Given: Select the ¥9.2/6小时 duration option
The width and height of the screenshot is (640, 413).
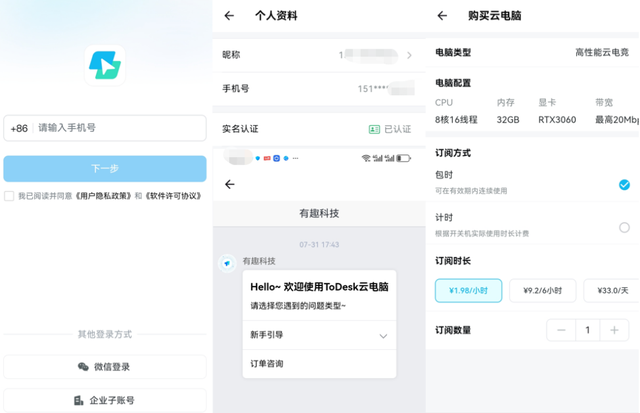Looking at the screenshot, I should (542, 291).
